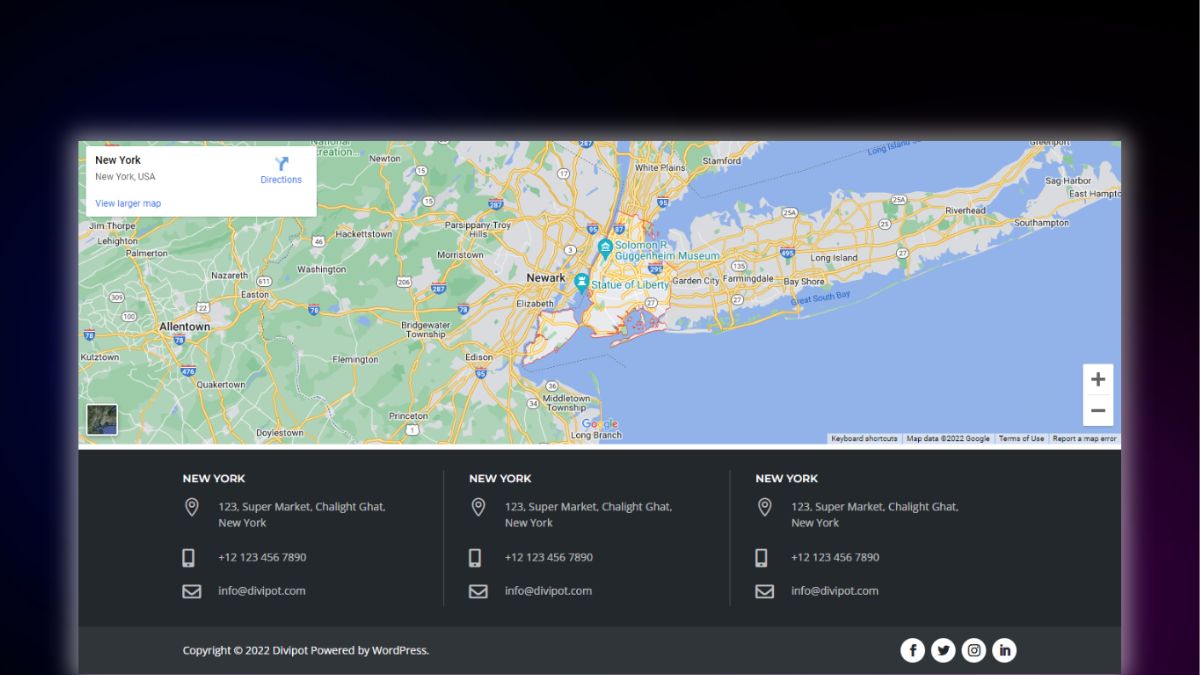Open the map Terms of Use link

[1021, 439]
